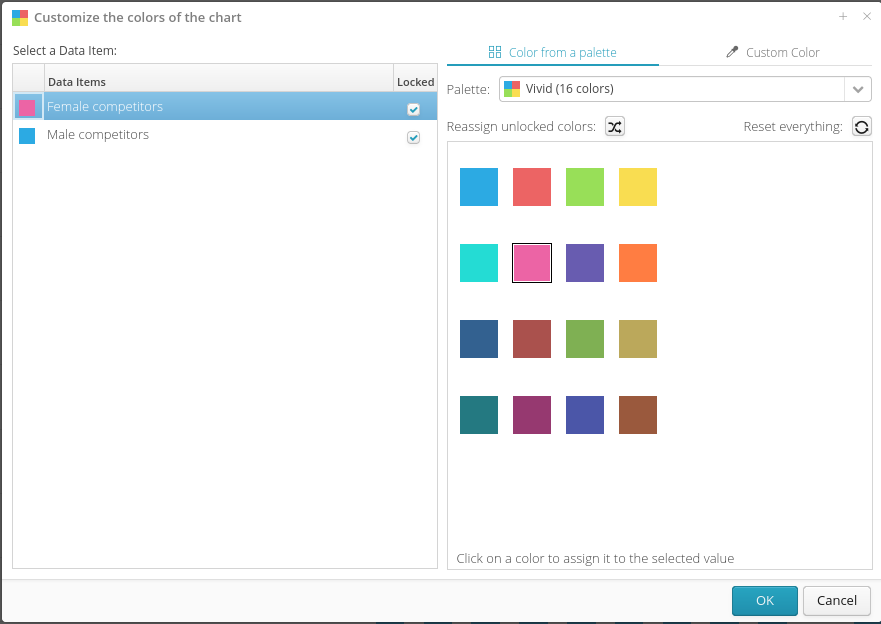Click the colorful chart icon in title bar
Viewport: 881px width, 624px height.
tap(20, 17)
